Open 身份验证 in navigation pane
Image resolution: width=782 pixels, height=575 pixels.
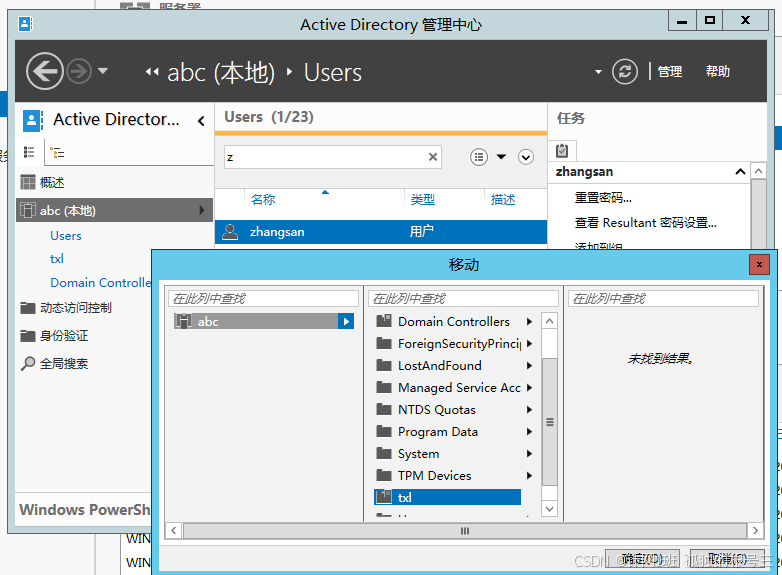click(x=64, y=336)
